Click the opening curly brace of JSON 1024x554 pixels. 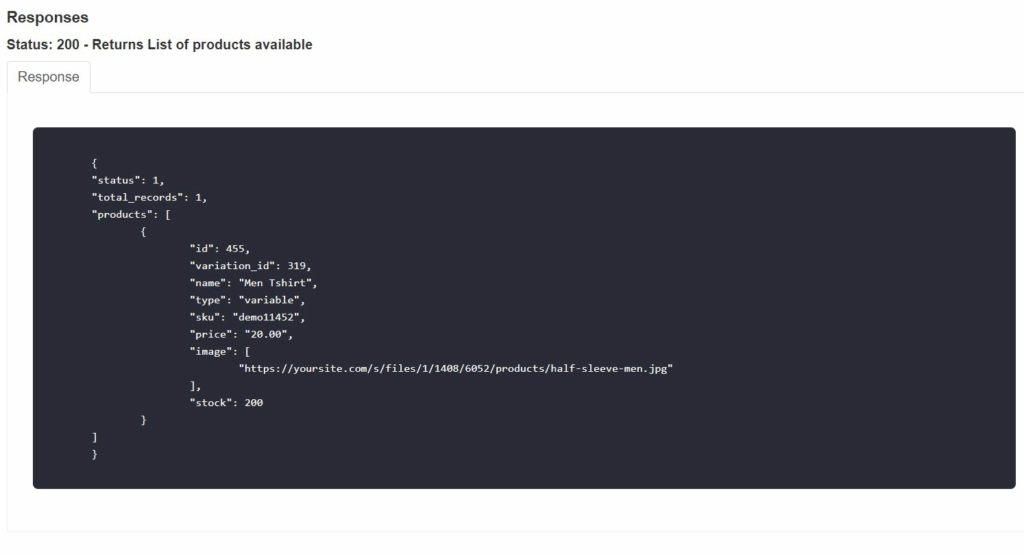pos(94,163)
